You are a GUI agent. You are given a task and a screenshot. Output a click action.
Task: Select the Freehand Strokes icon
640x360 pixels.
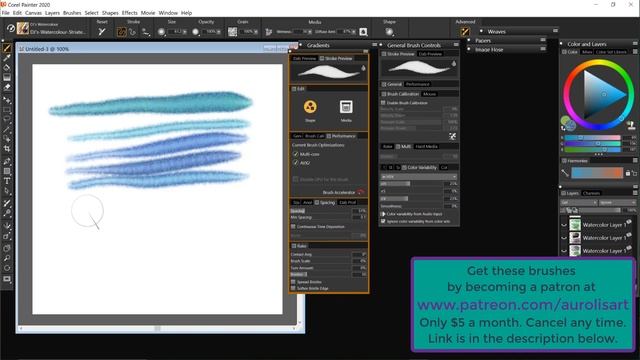(x=121, y=31)
